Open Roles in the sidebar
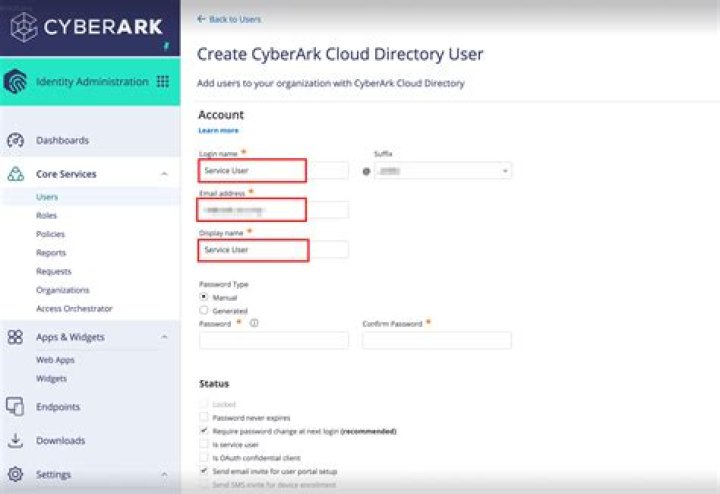The width and height of the screenshot is (720, 494). [46, 215]
